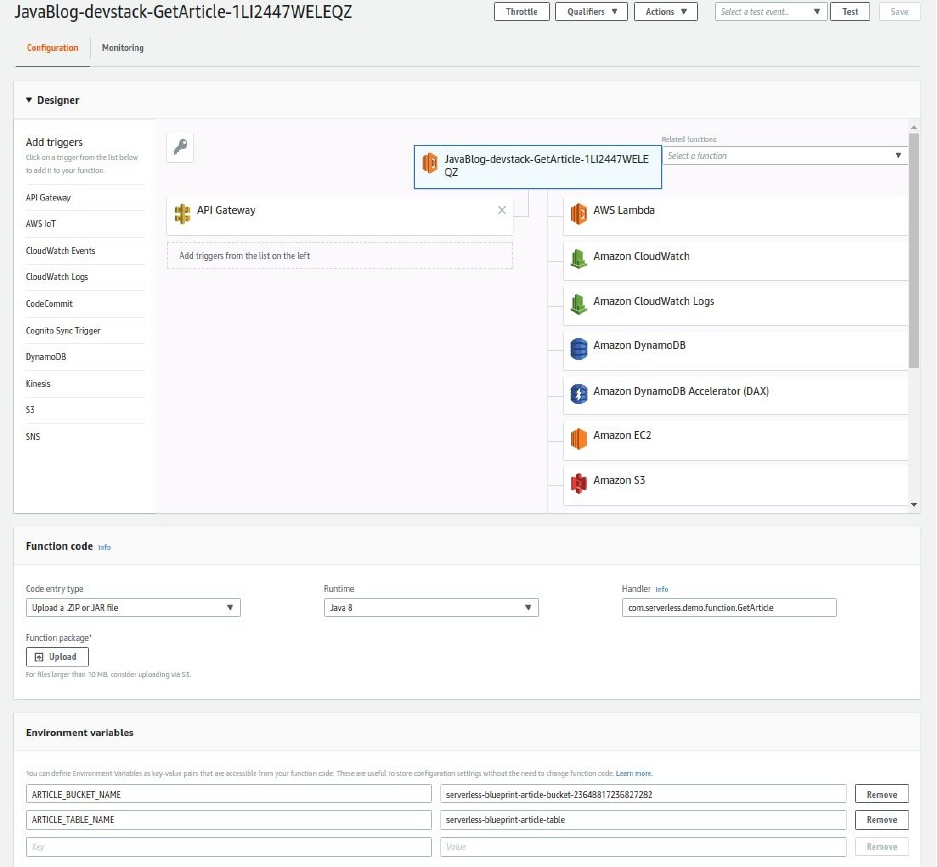This screenshot has width=937, height=867.
Task: Click the API Gateway trigger icon
Action: pyautogui.click(x=182, y=213)
